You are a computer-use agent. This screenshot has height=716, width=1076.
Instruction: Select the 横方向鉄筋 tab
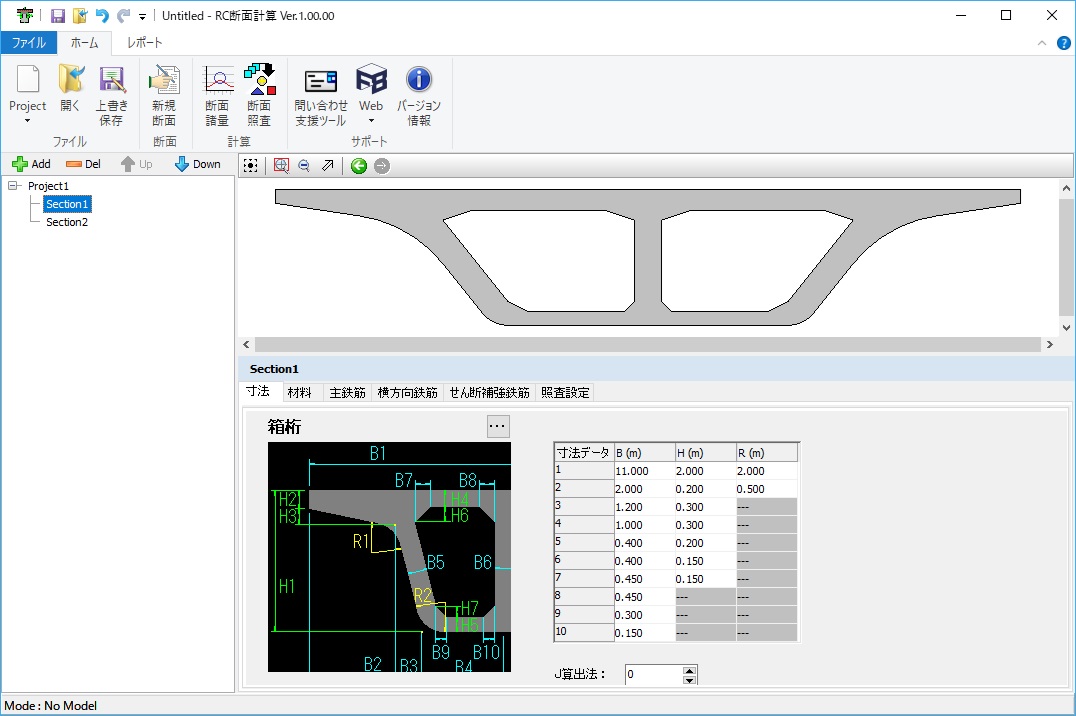tap(408, 393)
